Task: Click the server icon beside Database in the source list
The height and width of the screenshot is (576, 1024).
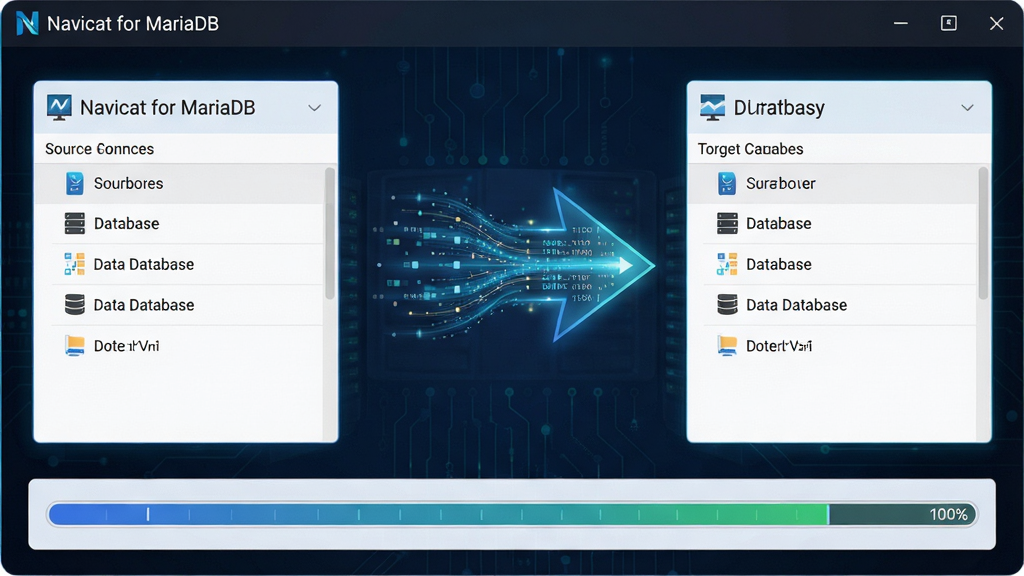Action: point(74,223)
